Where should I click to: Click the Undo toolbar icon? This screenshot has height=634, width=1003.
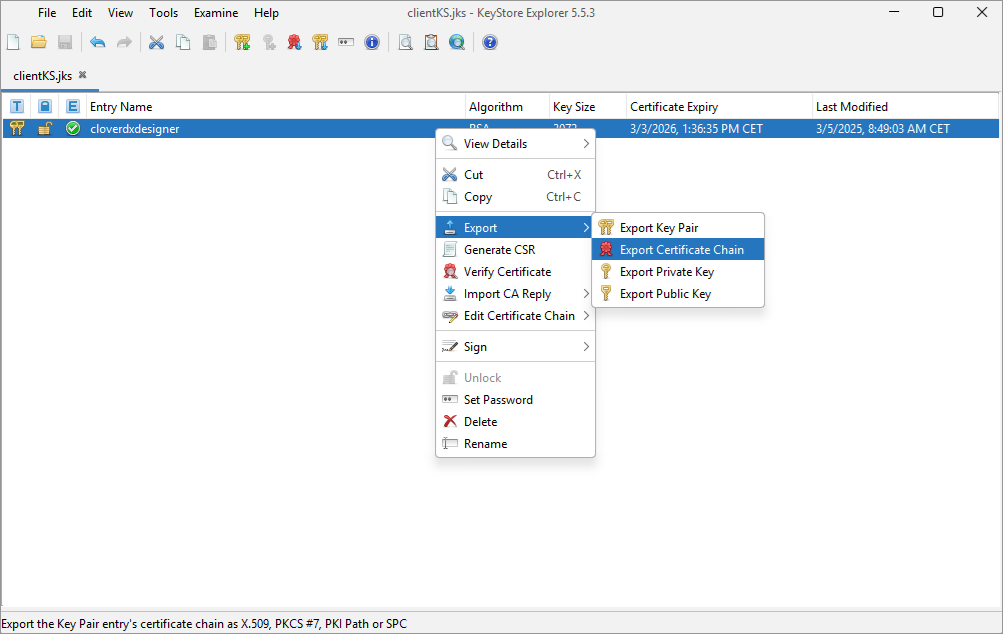pyautogui.click(x=97, y=42)
